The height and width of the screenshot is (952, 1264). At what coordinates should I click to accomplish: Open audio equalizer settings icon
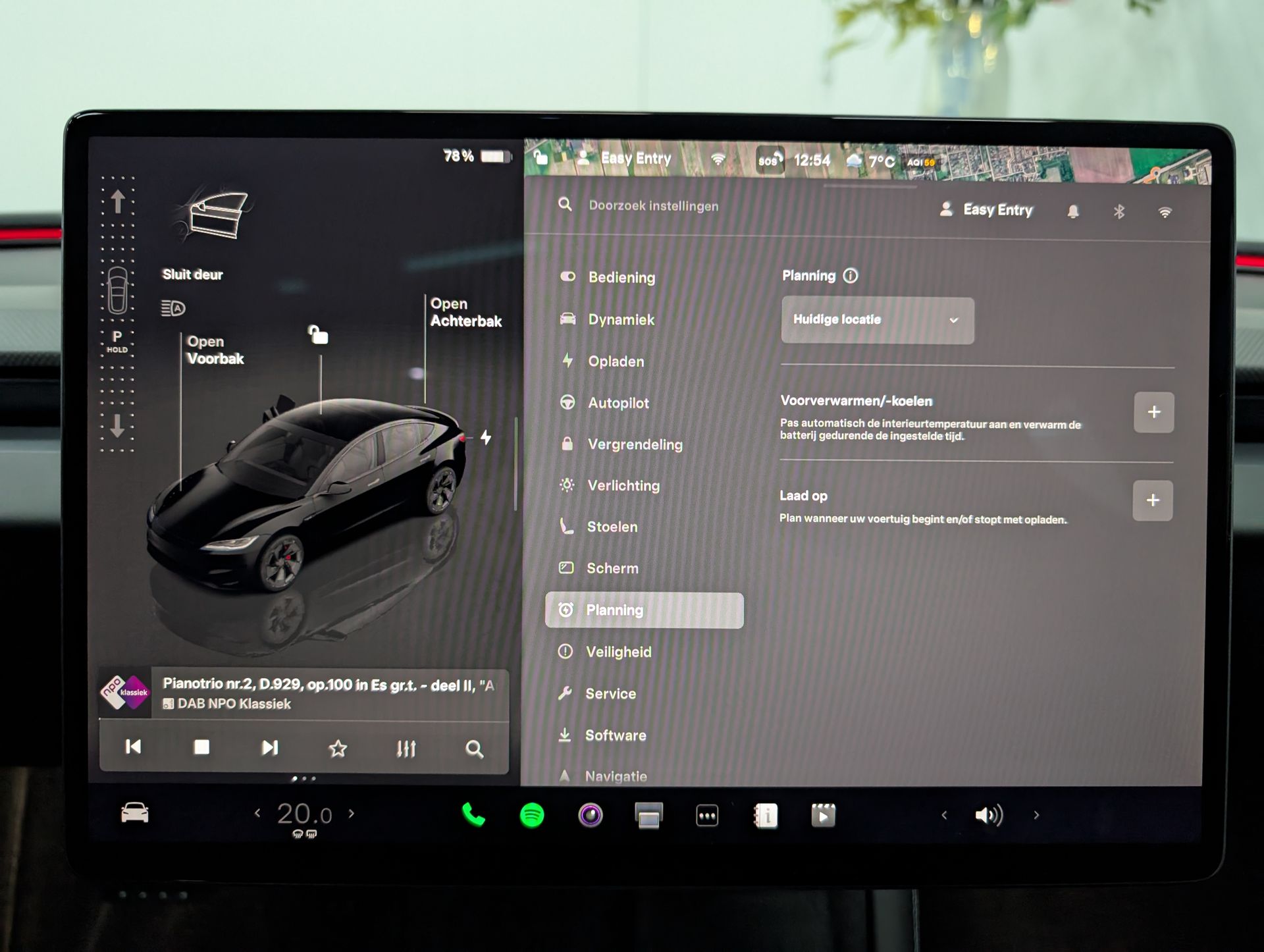[406, 749]
